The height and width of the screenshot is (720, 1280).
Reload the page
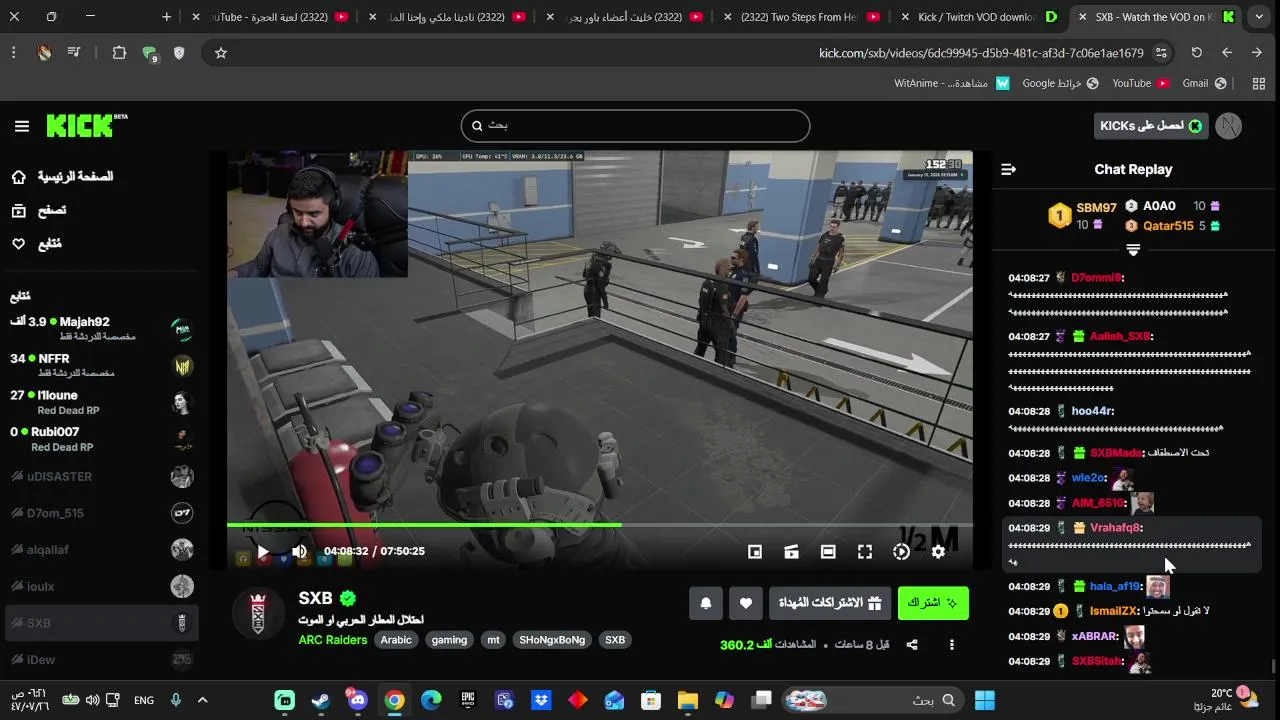pos(1197,53)
